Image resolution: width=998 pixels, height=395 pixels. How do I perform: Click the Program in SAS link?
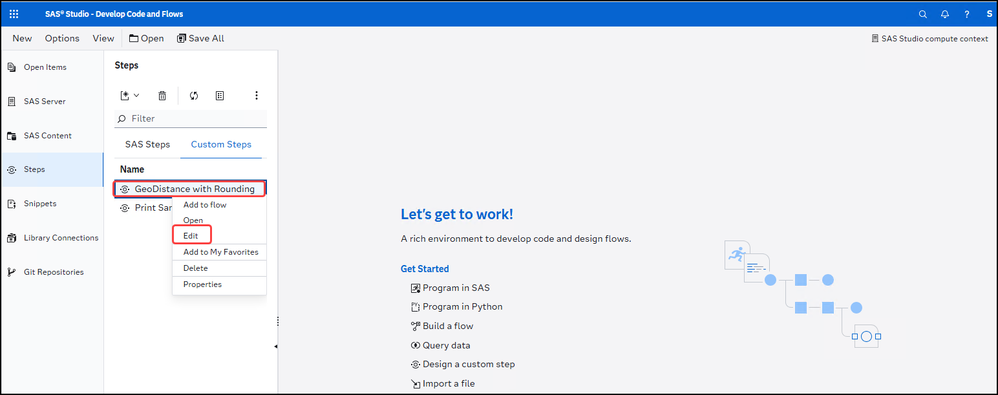451,288
